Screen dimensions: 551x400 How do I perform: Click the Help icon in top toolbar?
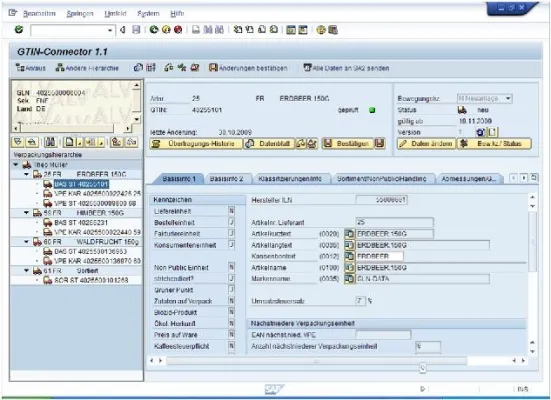pyautogui.click(x=320, y=30)
